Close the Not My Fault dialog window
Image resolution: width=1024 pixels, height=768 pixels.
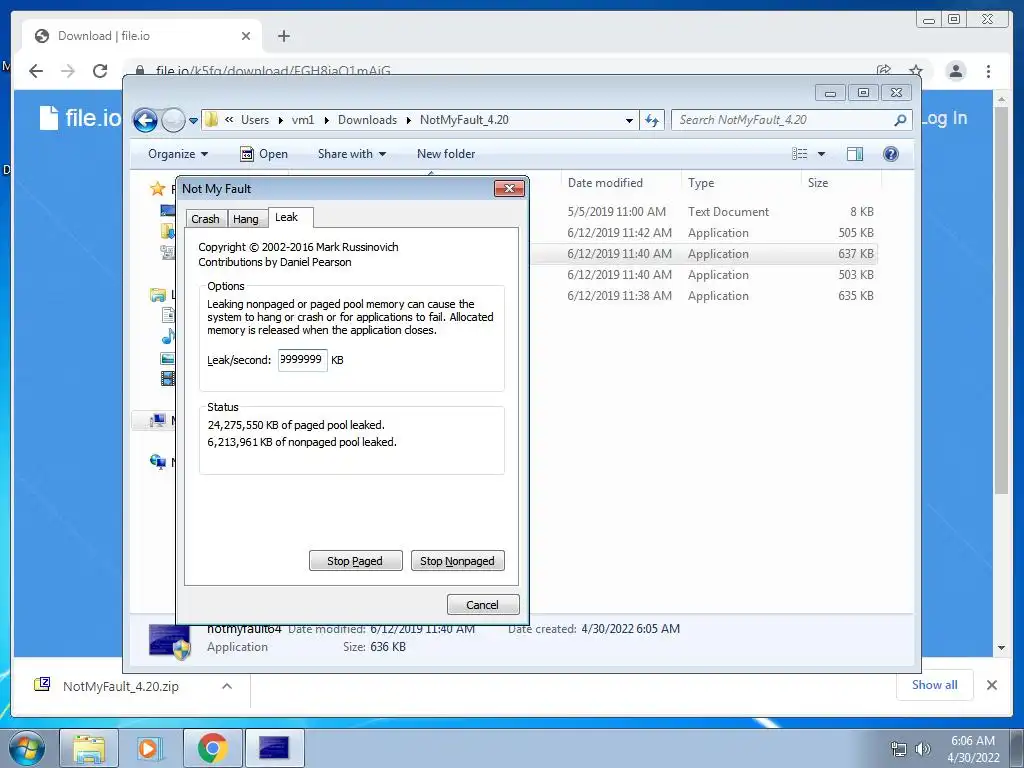tap(509, 189)
